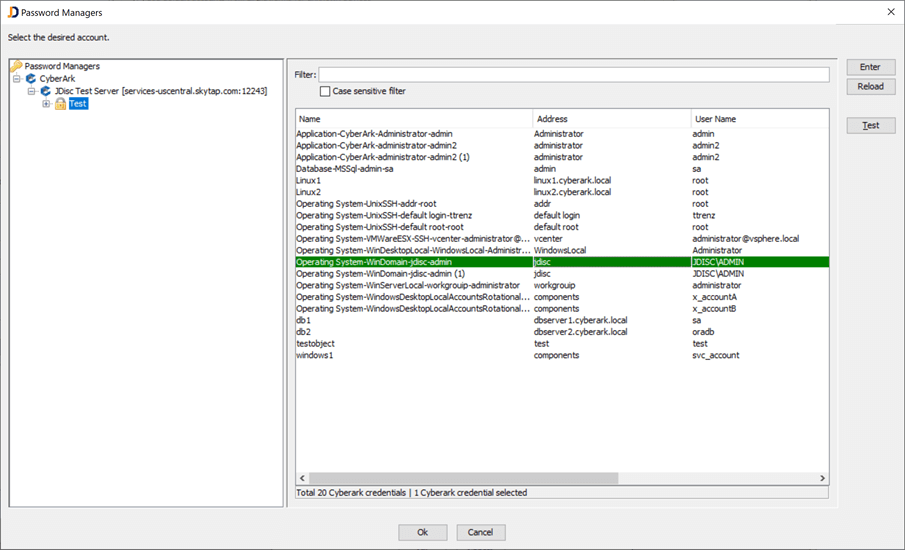Select Operating System-UnixSSH-default login-ttrenz row
Image resolution: width=905 pixels, height=550 pixels.
(562, 215)
